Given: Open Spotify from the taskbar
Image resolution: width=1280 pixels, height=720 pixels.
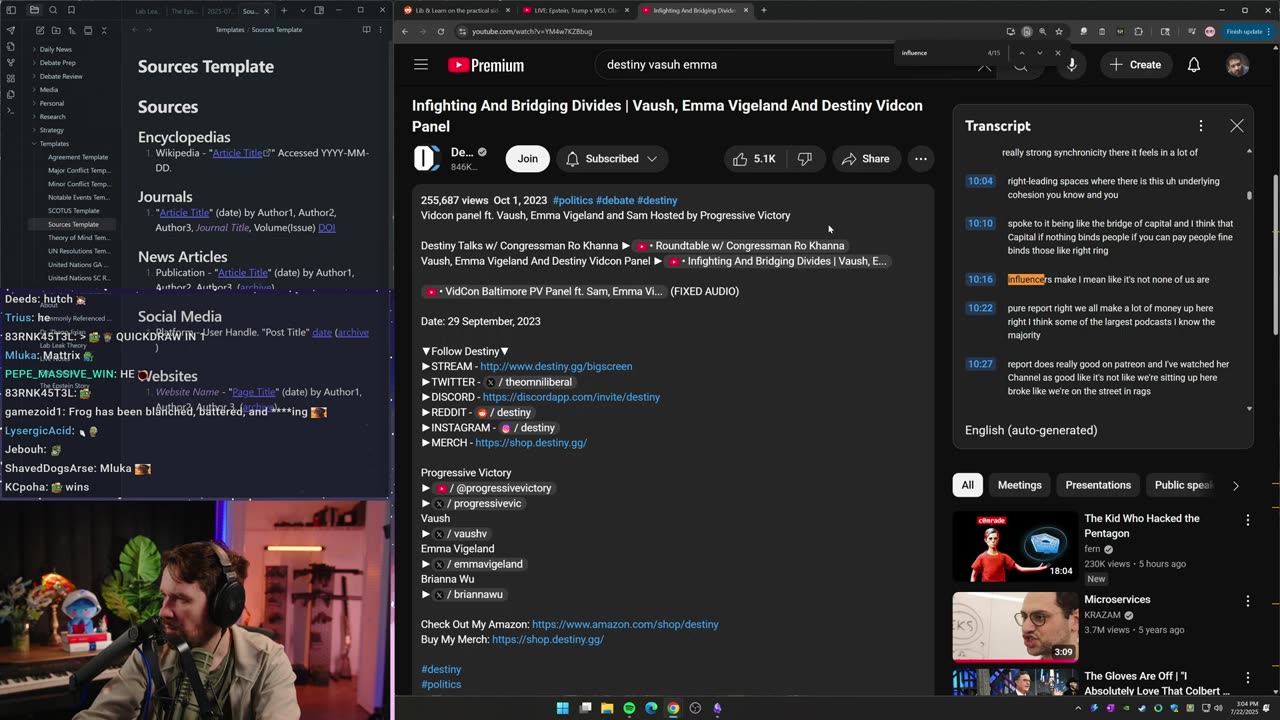Looking at the screenshot, I should pos(629,708).
